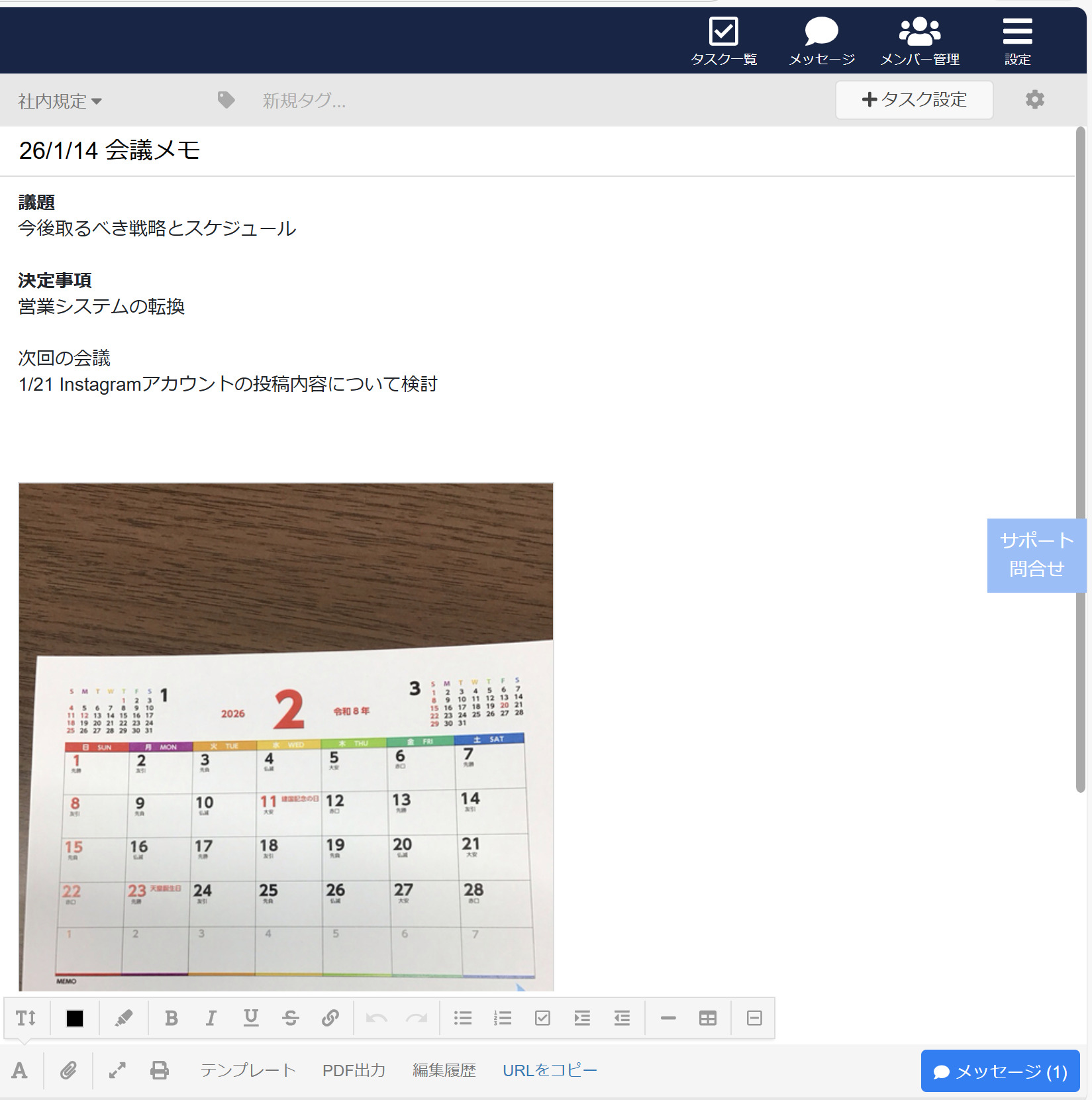Insert a hyperlink with the link icon
1092x1100 pixels.
331,1018
